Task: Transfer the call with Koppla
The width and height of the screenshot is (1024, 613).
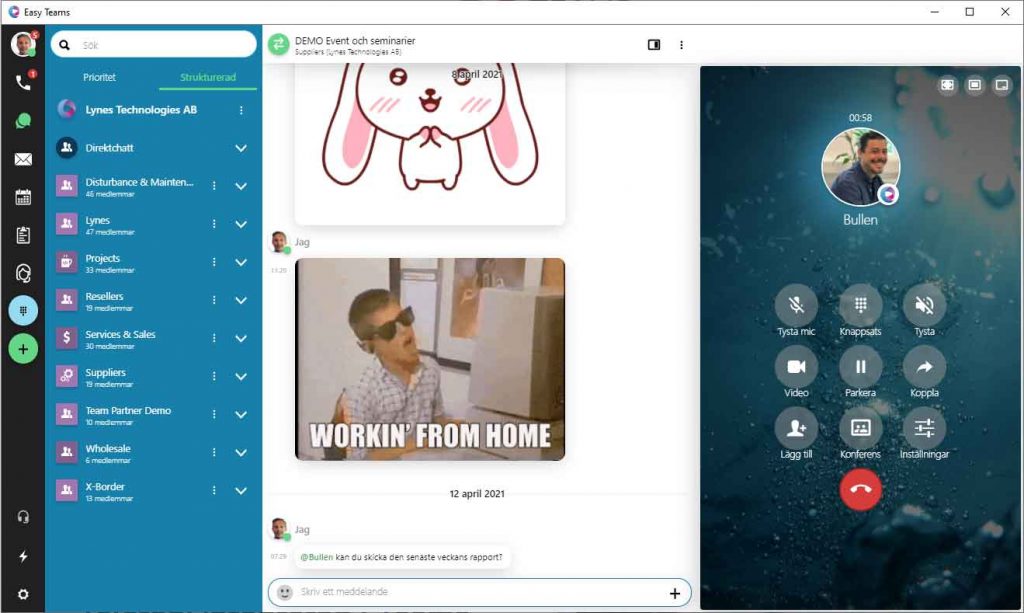Action: 924,367
